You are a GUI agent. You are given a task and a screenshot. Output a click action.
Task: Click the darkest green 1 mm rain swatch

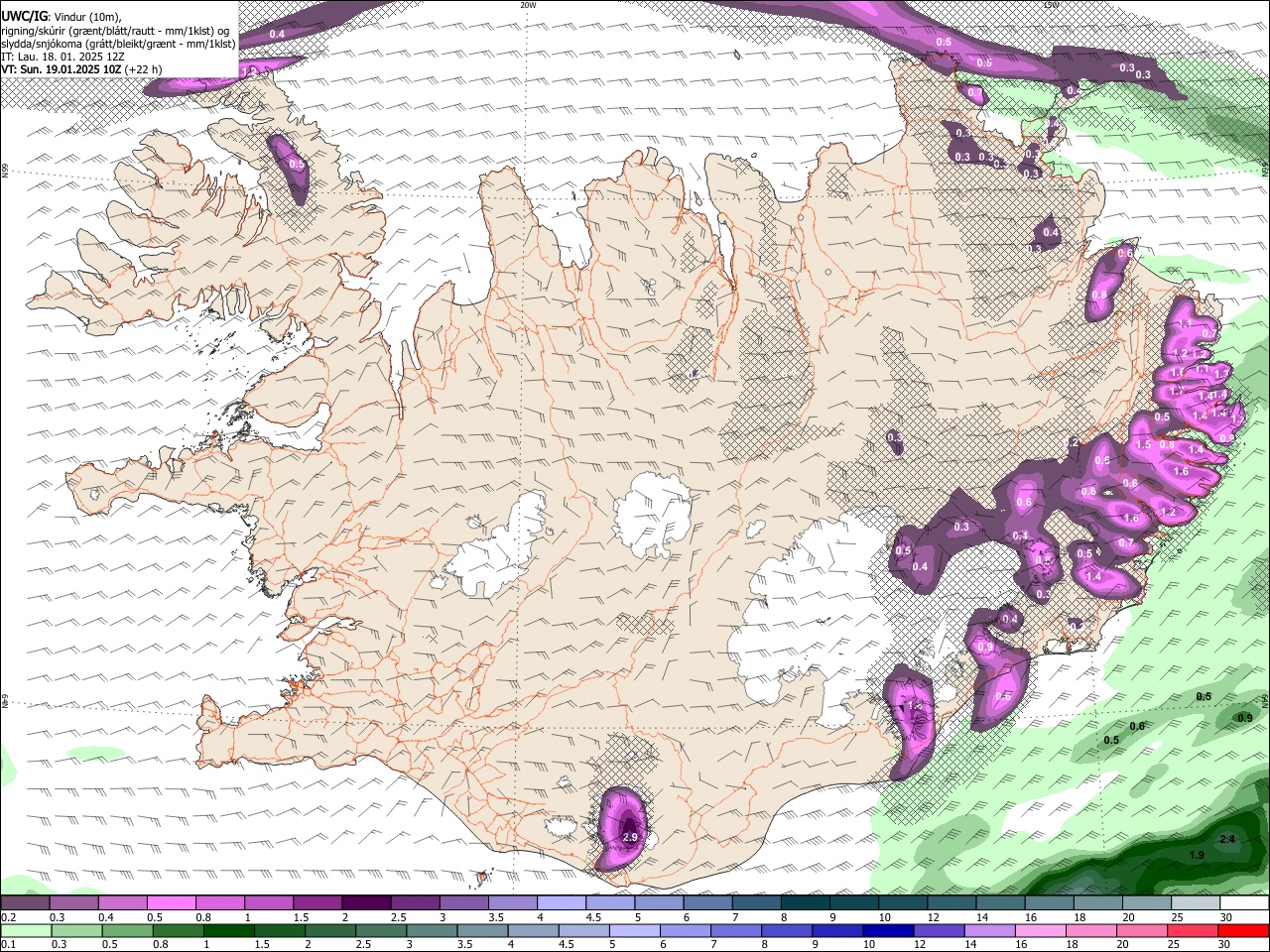point(228,930)
